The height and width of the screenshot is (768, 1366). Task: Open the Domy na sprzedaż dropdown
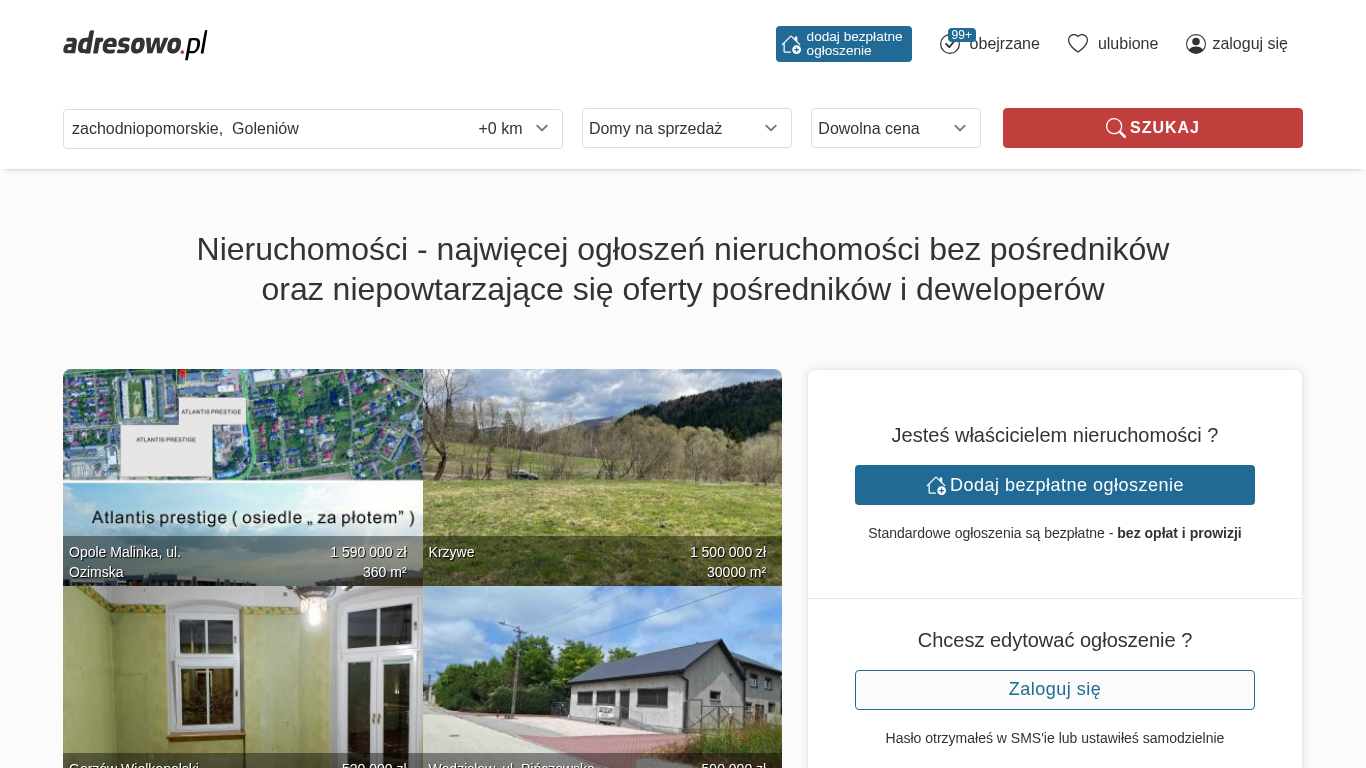(x=686, y=128)
